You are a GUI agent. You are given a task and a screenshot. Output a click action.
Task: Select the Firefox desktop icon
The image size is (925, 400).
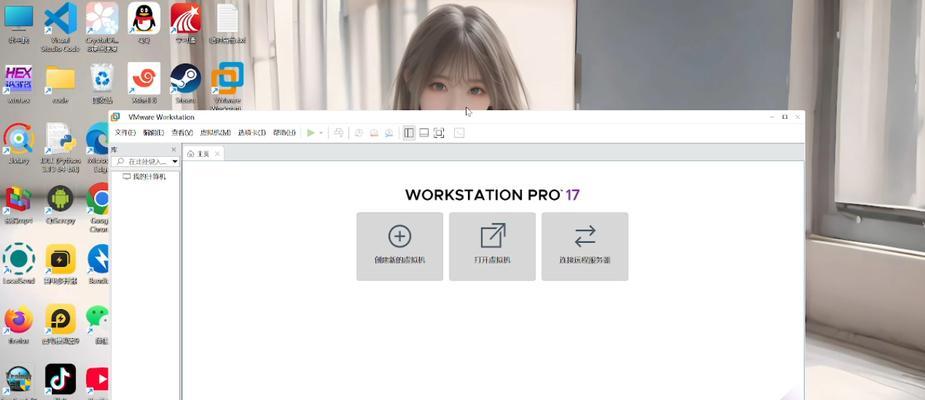point(19,323)
